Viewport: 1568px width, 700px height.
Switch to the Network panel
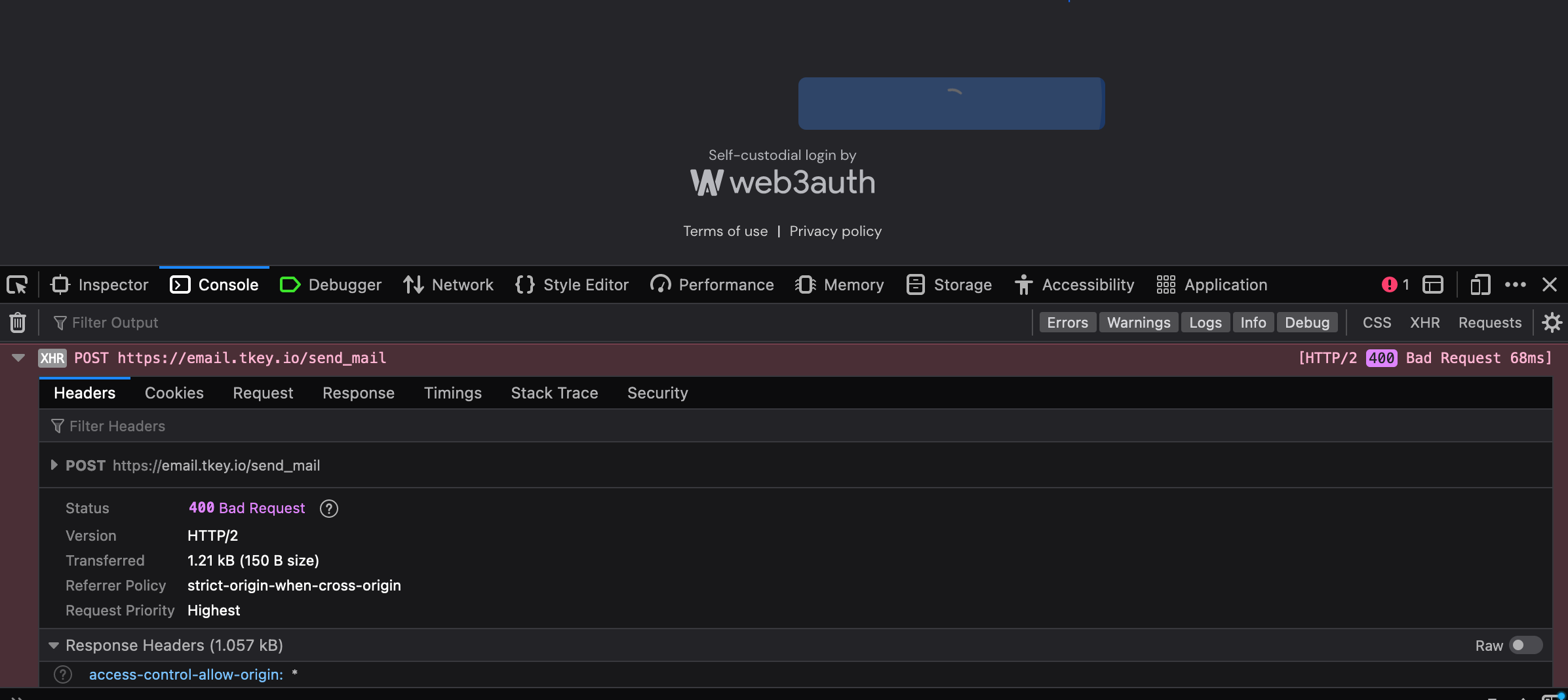click(448, 284)
